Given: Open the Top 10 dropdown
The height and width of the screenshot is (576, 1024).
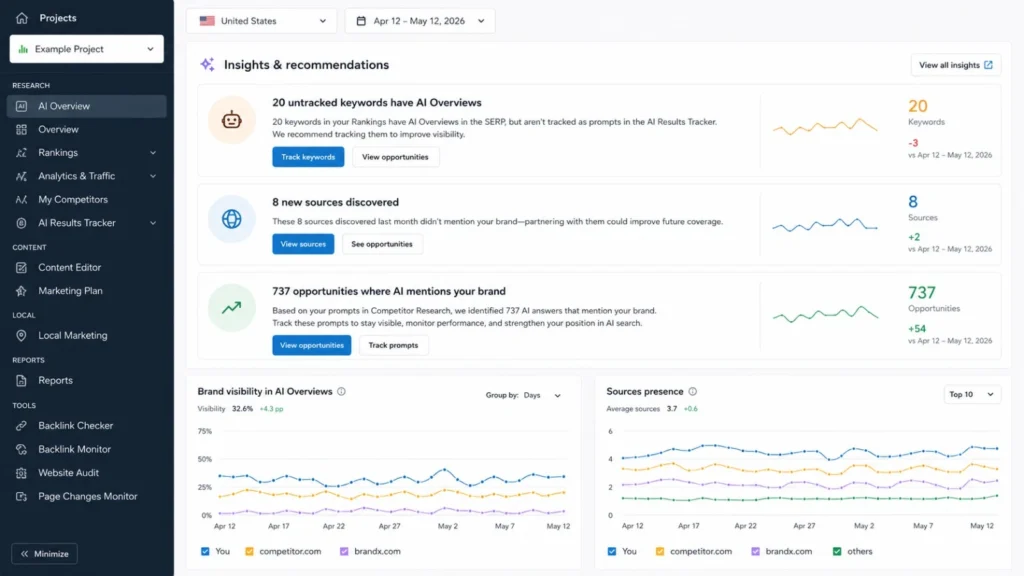Looking at the screenshot, I should tap(972, 394).
